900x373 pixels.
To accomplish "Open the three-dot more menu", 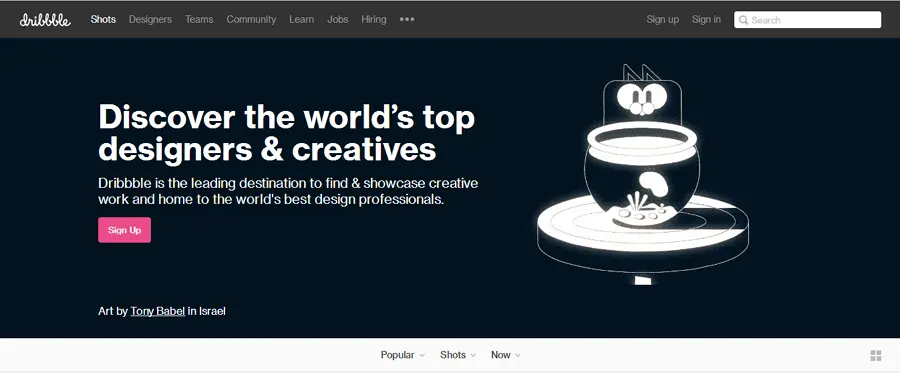I will click(x=407, y=20).
